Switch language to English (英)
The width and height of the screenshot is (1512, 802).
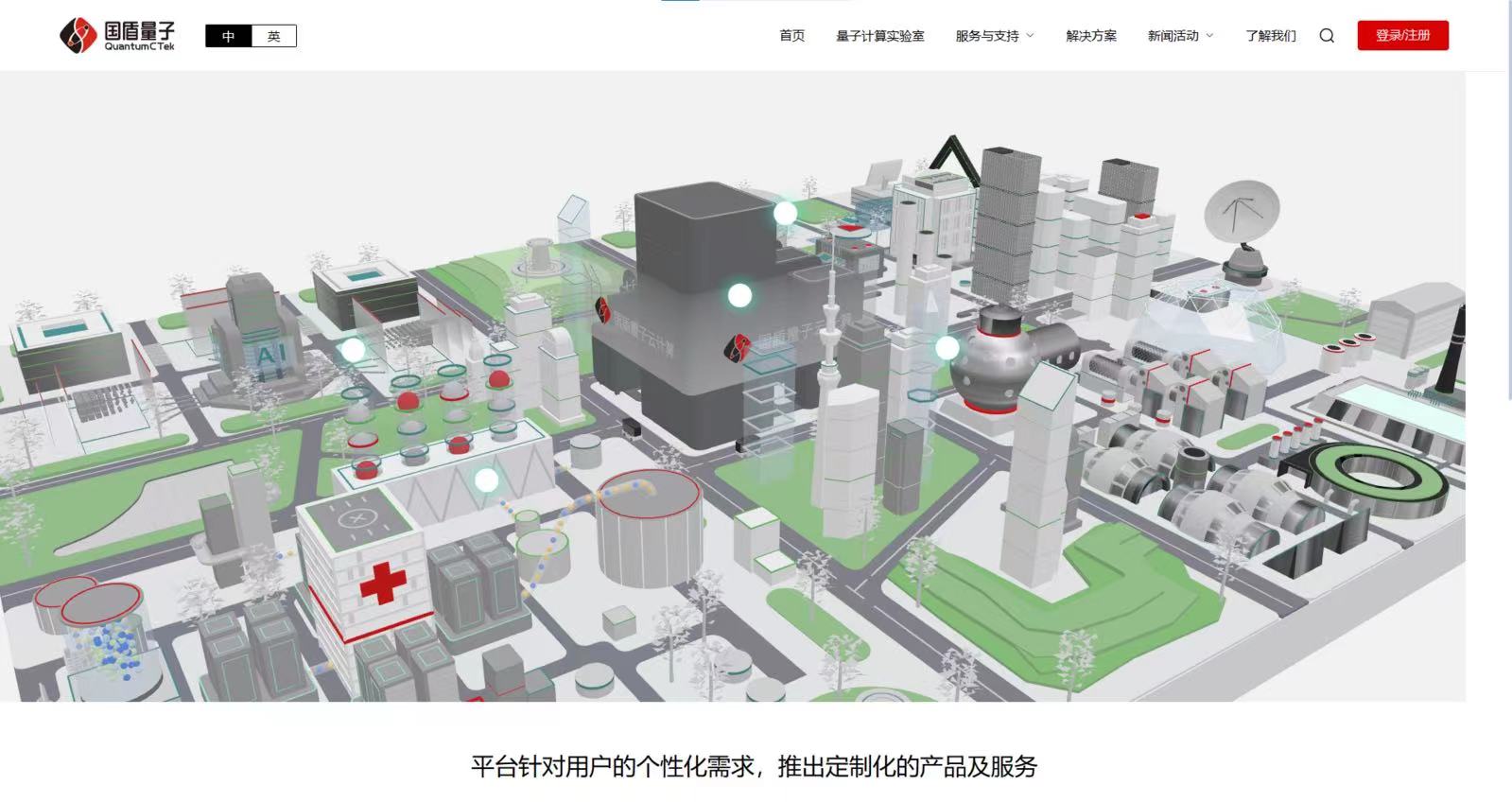[x=274, y=36]
